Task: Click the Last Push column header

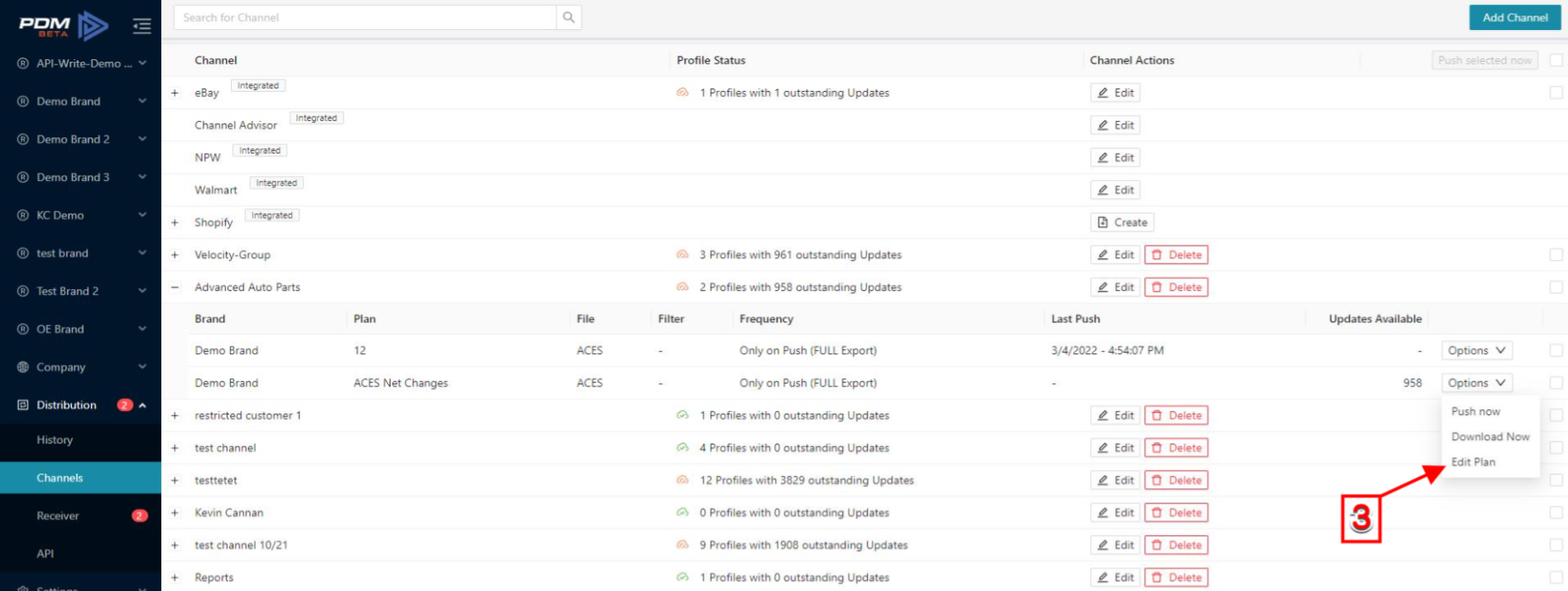Action: 1075,319
